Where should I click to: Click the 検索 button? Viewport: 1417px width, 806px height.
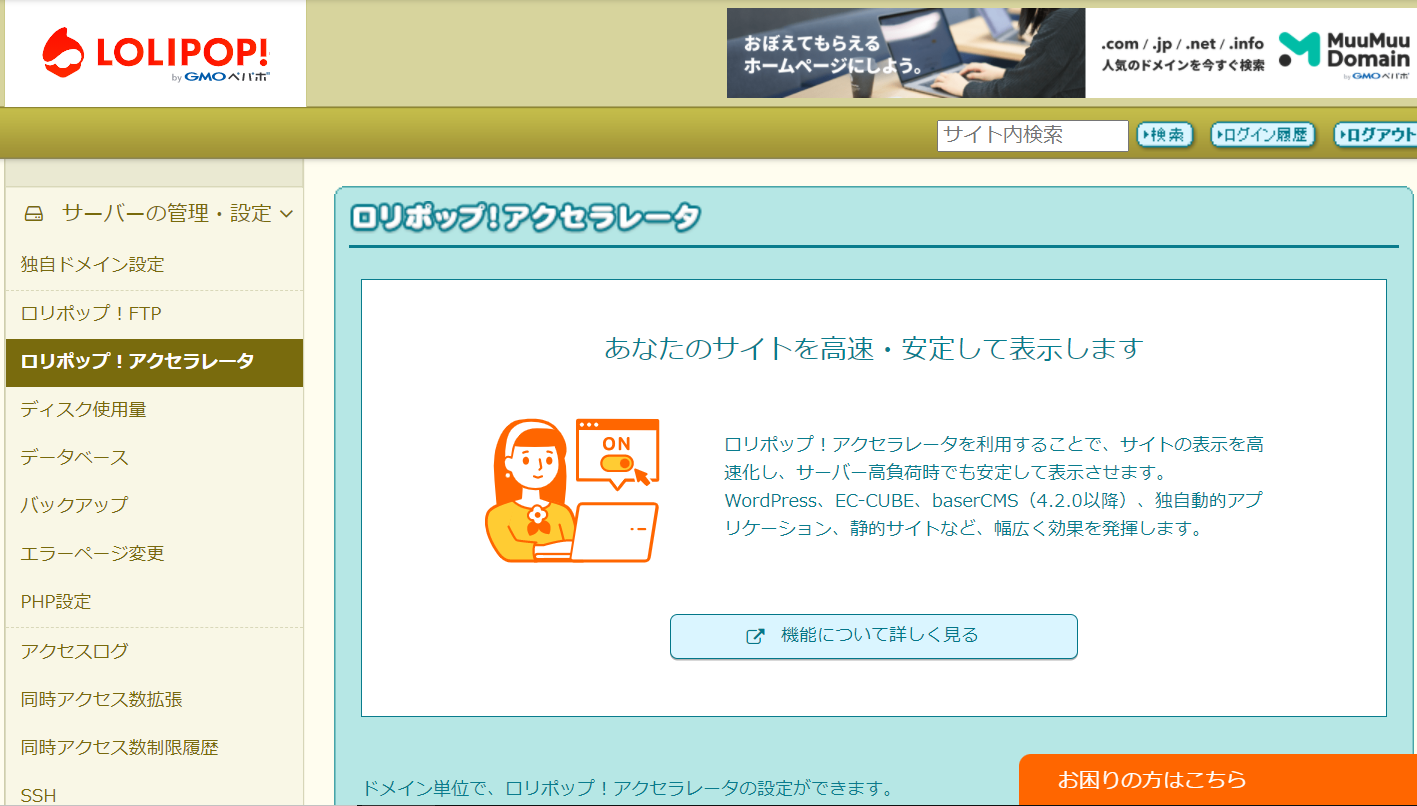click(1165, 135)
